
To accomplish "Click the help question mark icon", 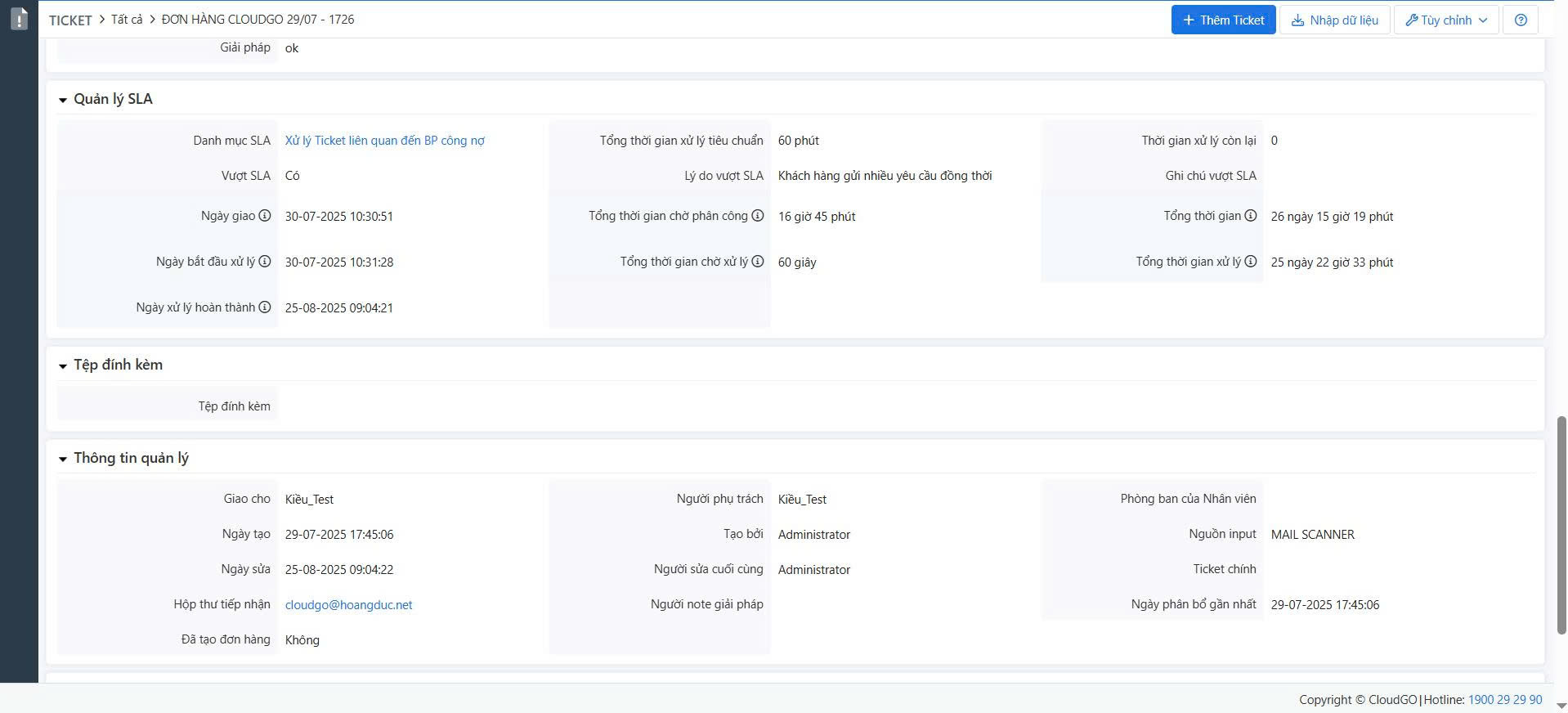I will tap(1520, 20).
